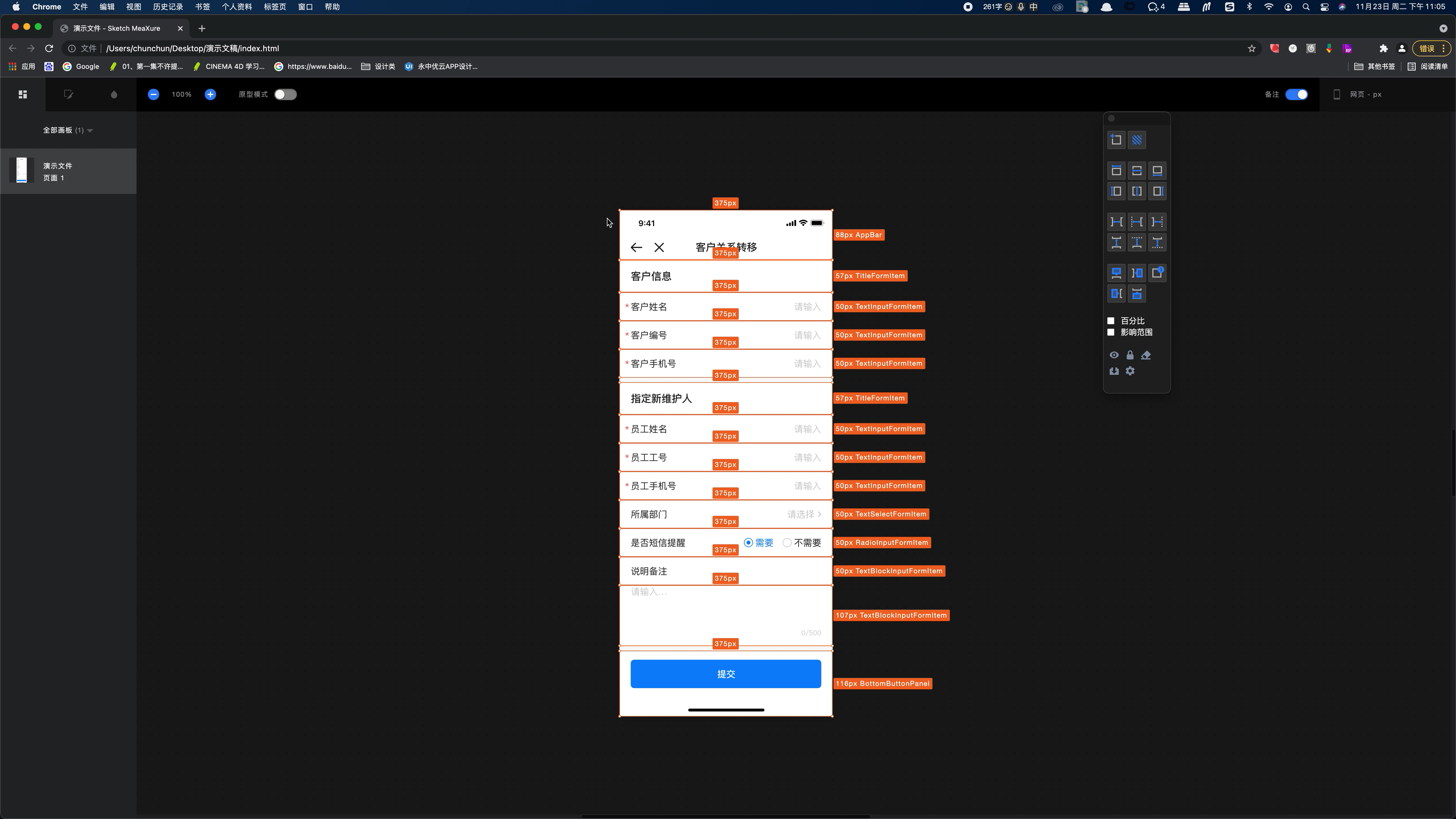This screenshot has width=1456, height=819.
Task: Add properties label to the right of layer
Action: point(1137,273)
